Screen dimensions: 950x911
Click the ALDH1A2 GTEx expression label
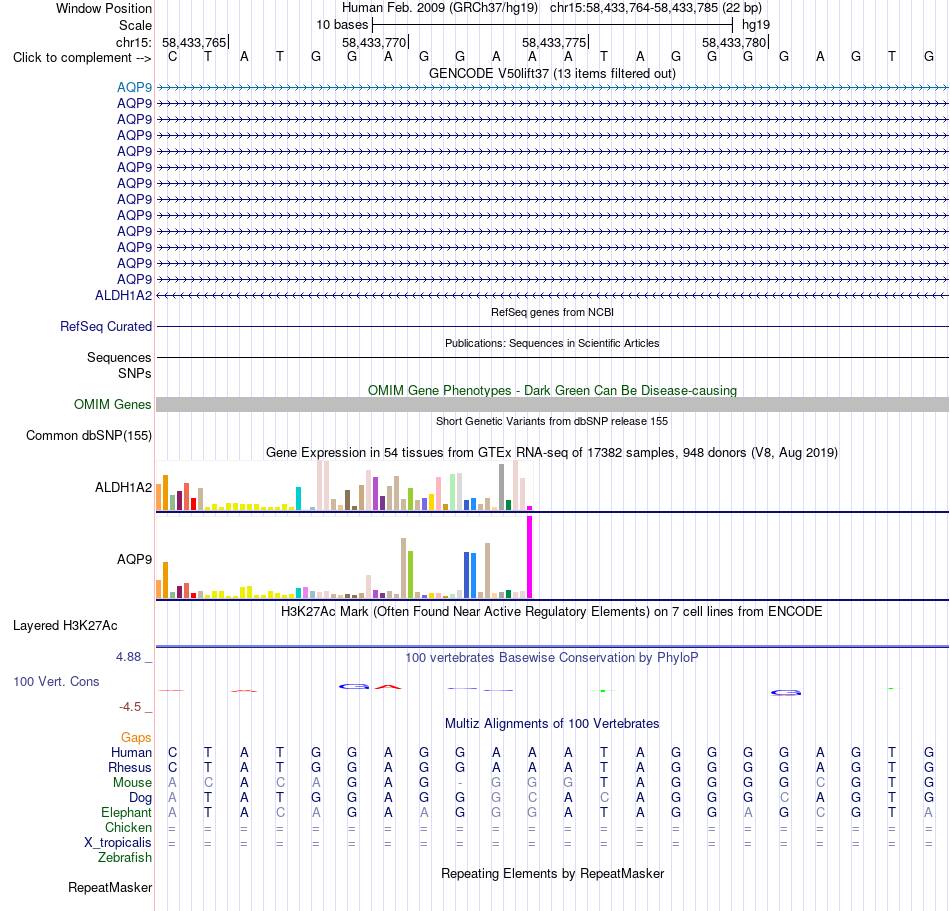pyautogui.click(x=124, y=487)
